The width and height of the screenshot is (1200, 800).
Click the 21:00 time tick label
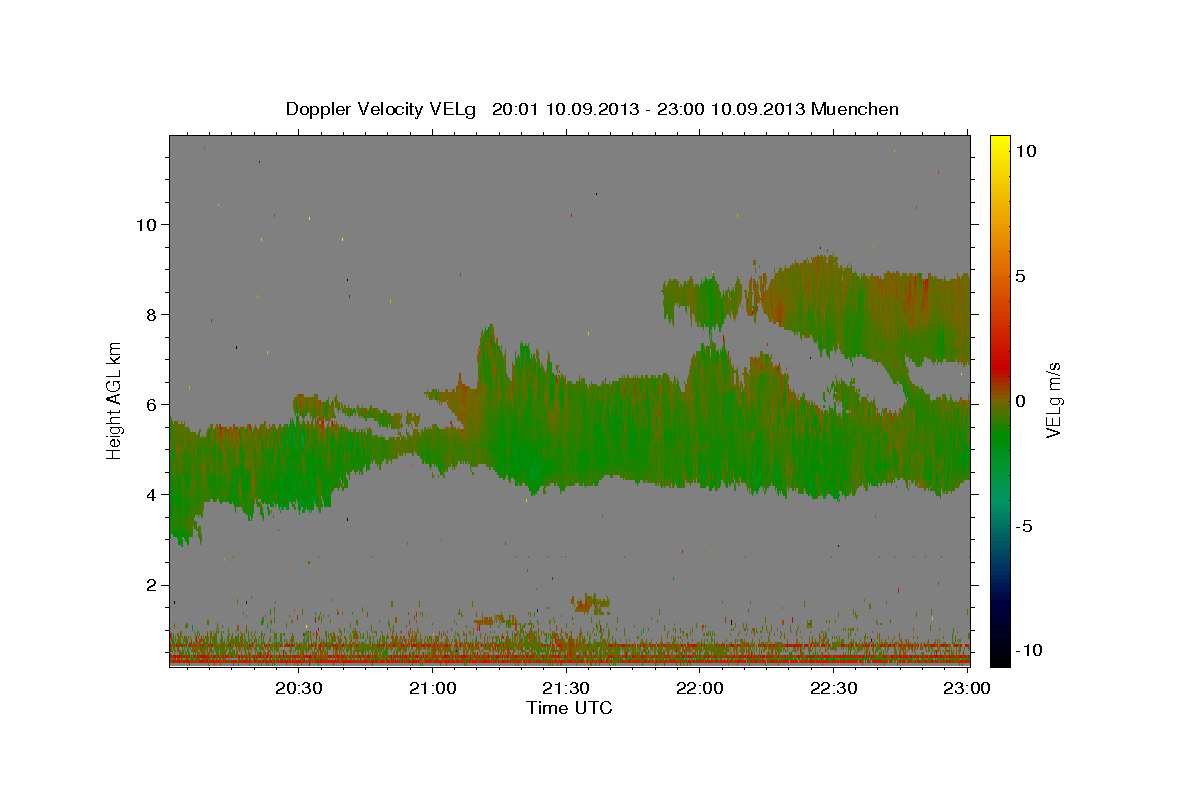click(x=432, y=688)
